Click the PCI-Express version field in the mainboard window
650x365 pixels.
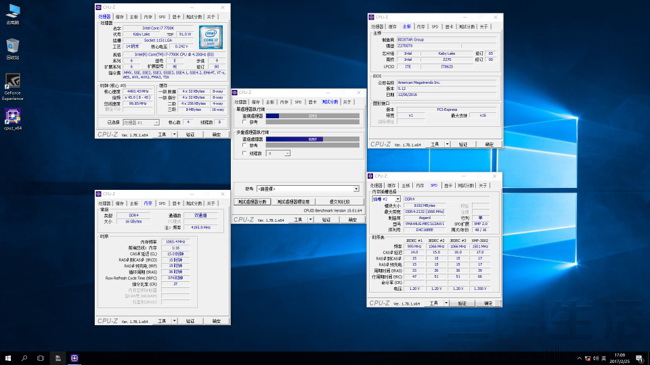pos(446,110)
